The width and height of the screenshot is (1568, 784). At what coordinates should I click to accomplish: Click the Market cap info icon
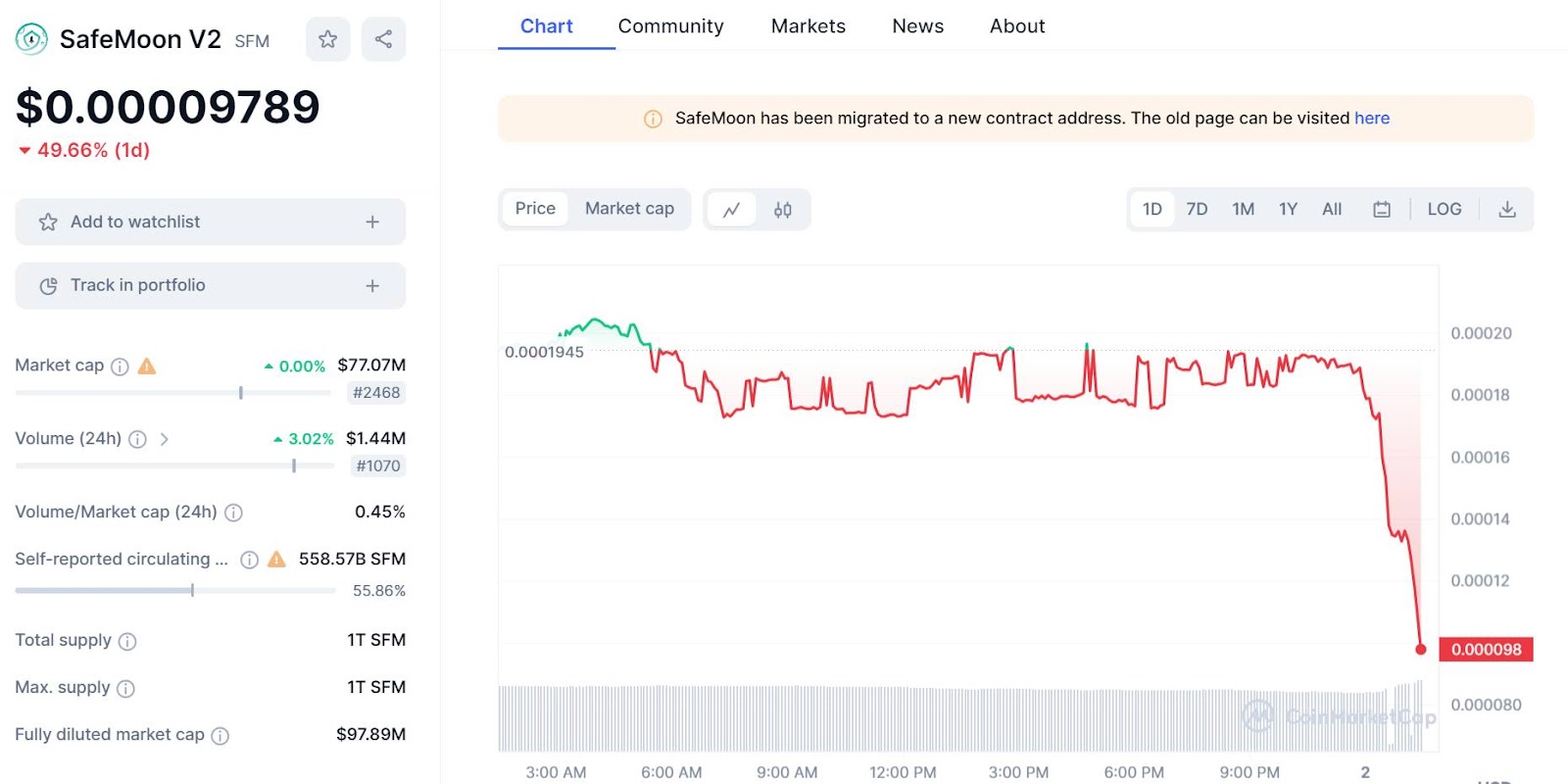pos(120,367)
